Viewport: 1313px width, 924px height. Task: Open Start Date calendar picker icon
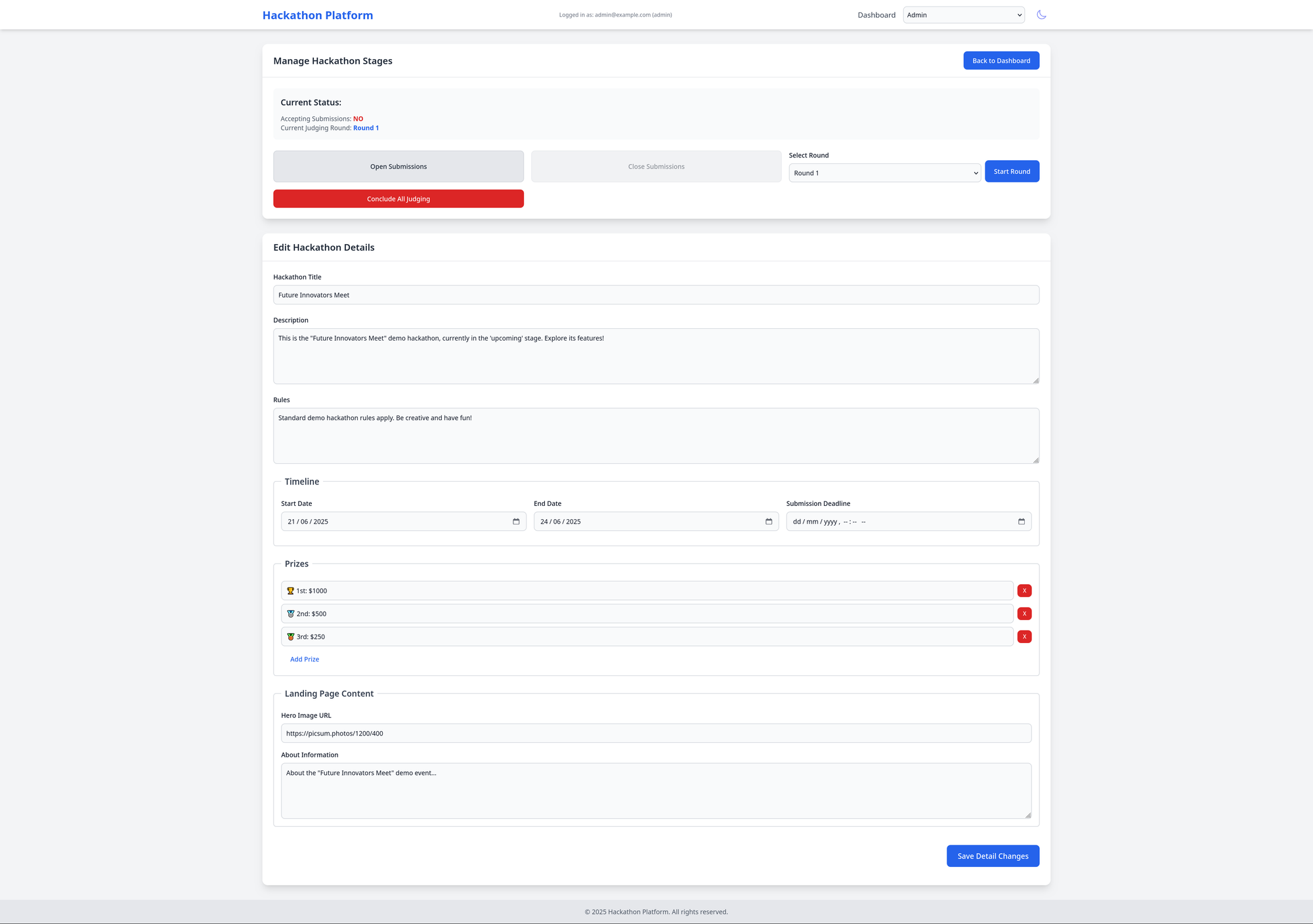(x=516, y=522)
